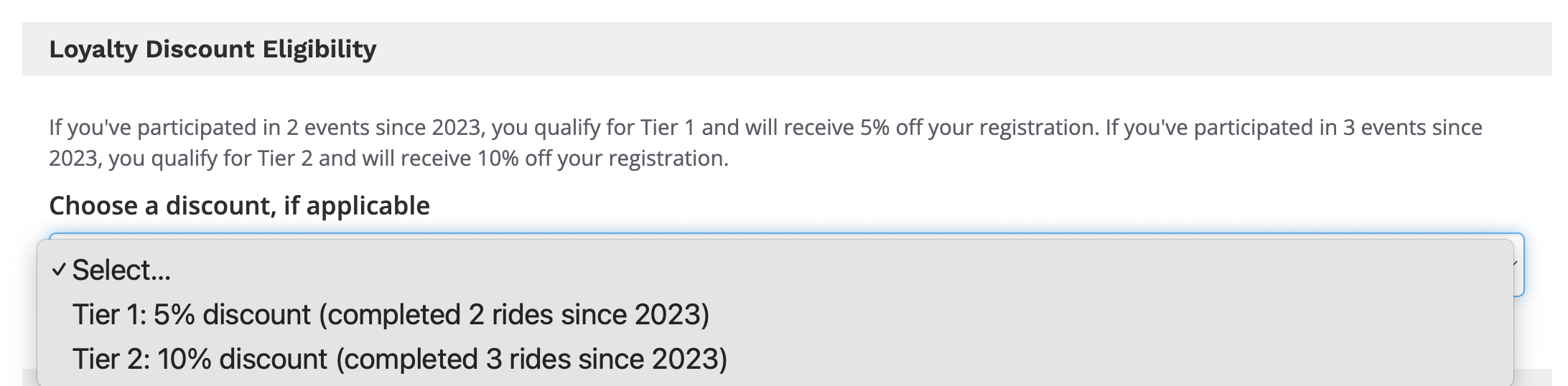The width and height of the screenshot is (1568, 386).
Task: Click the 'Choose a discount, if applicable' label
Action: coord(239,206)
